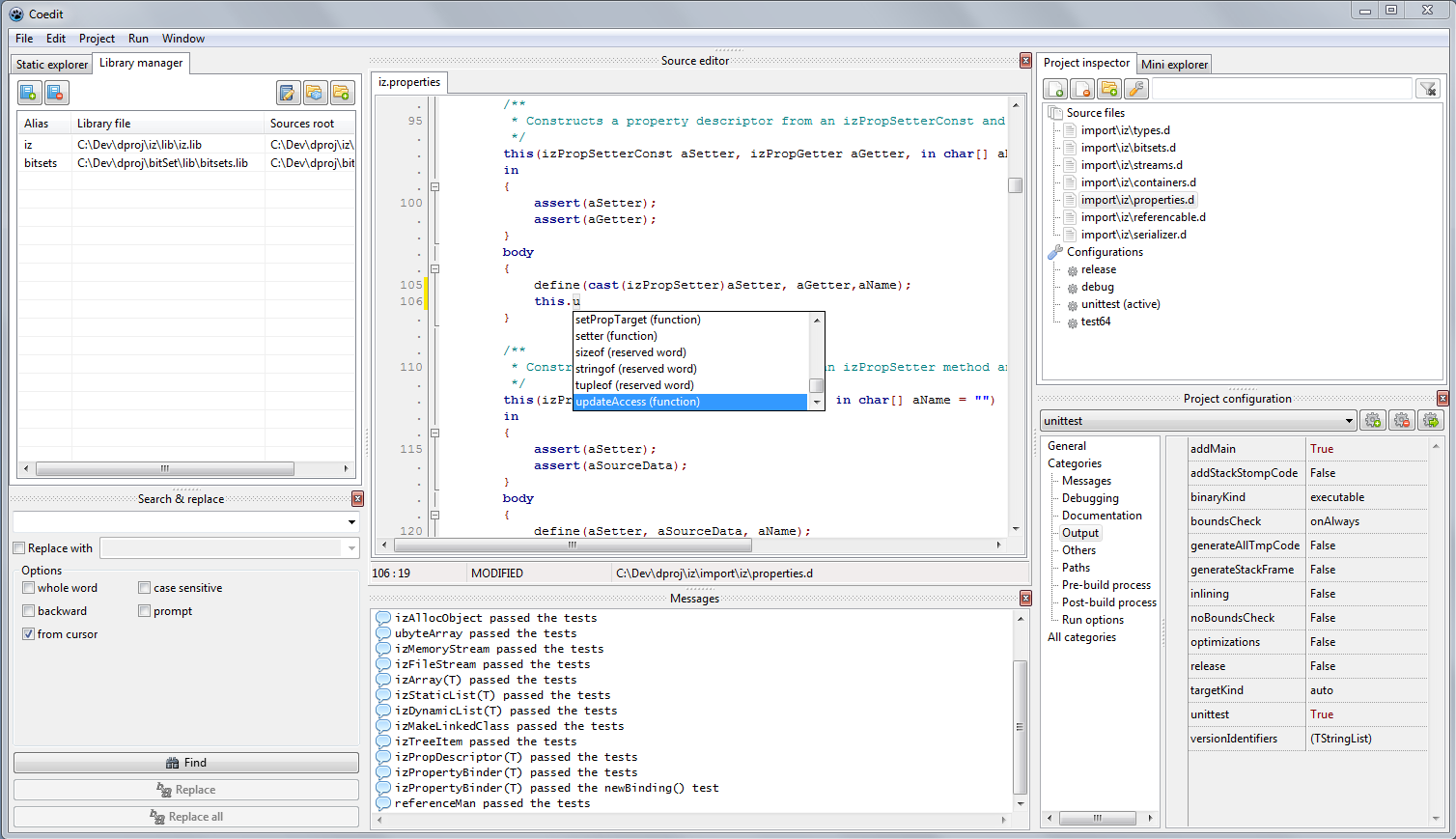The width and height of the screenshot is (1456, 839).
Task: Open the 'Replace with' text dropdown
Action: tap(350, 547)
